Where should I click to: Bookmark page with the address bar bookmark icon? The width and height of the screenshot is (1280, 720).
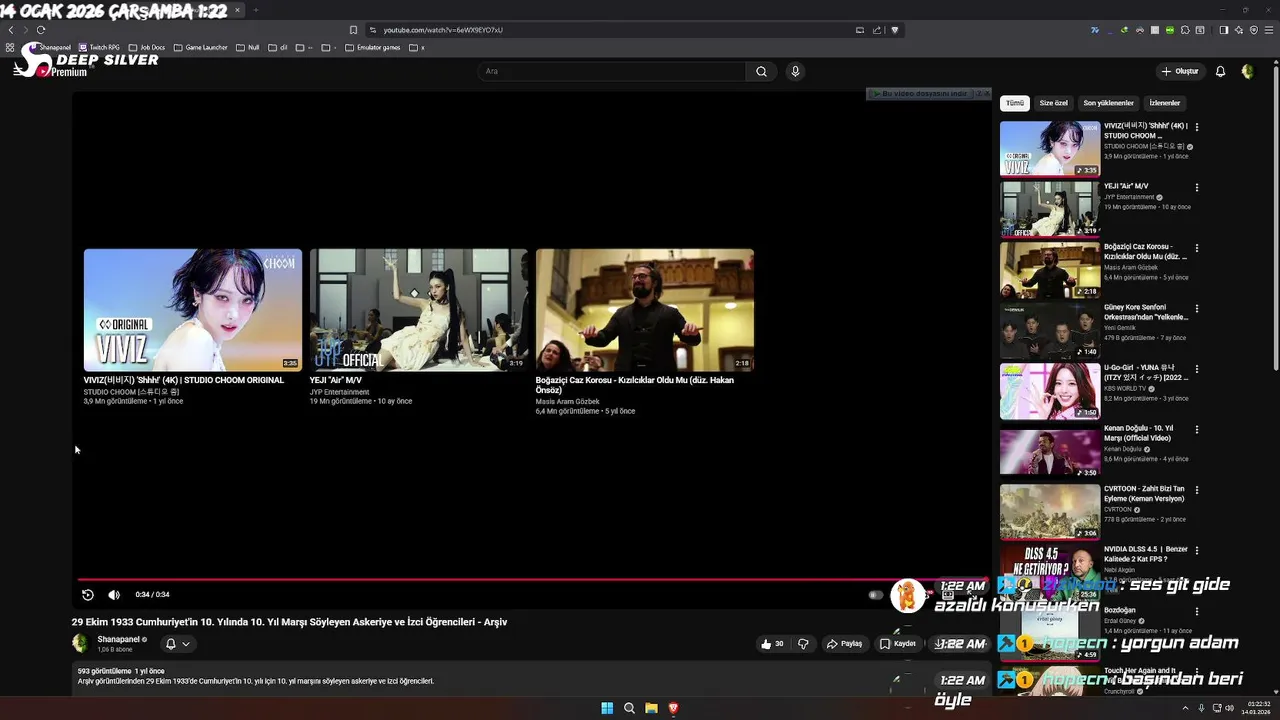click(353, 30)
